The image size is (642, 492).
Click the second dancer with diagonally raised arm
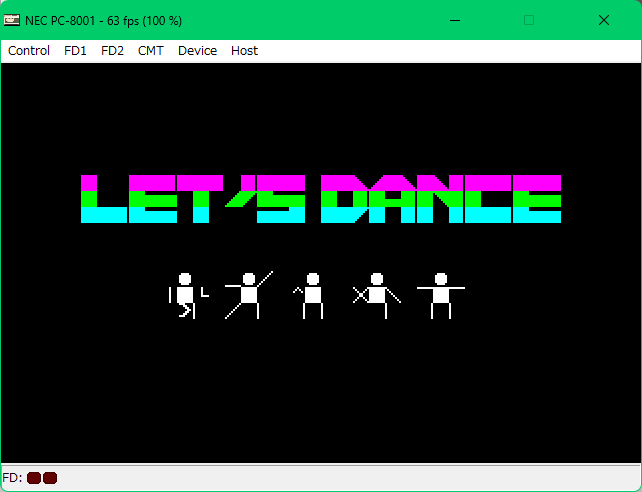(x=248, y=295)
